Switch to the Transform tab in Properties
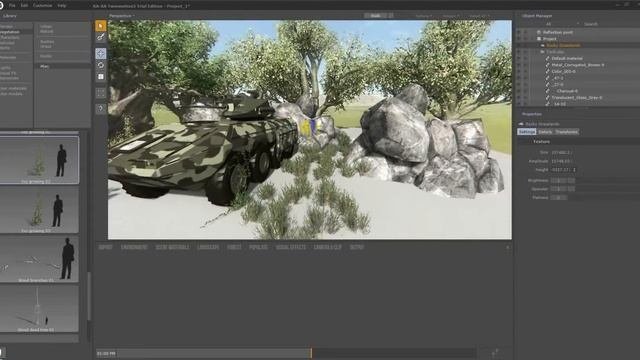 tap(567, 132)
